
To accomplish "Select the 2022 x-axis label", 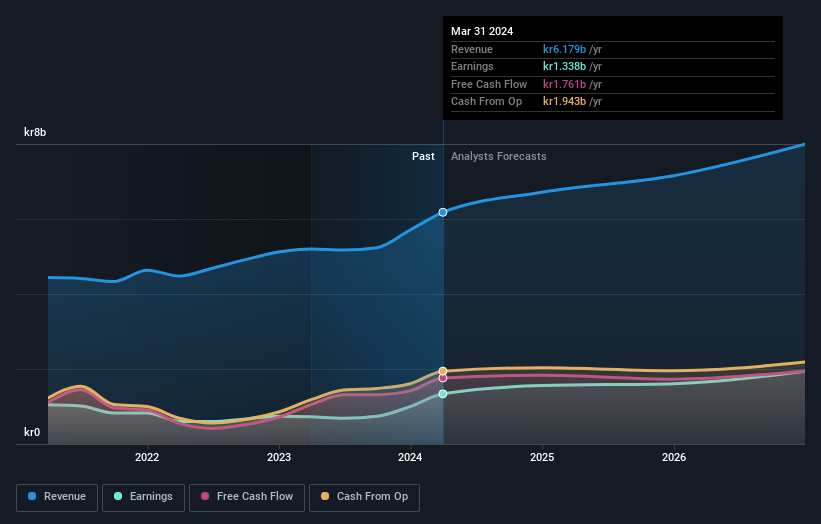I will [147, 457].
